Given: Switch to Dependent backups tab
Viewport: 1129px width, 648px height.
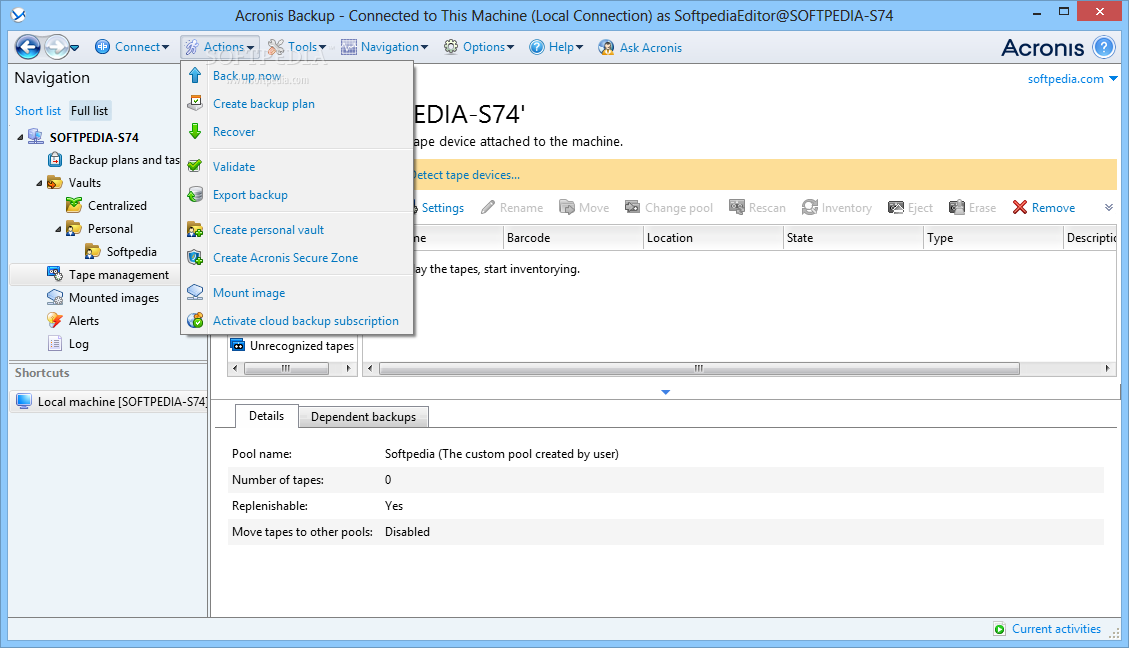Looking at the screenshot, I should point(364,417).
